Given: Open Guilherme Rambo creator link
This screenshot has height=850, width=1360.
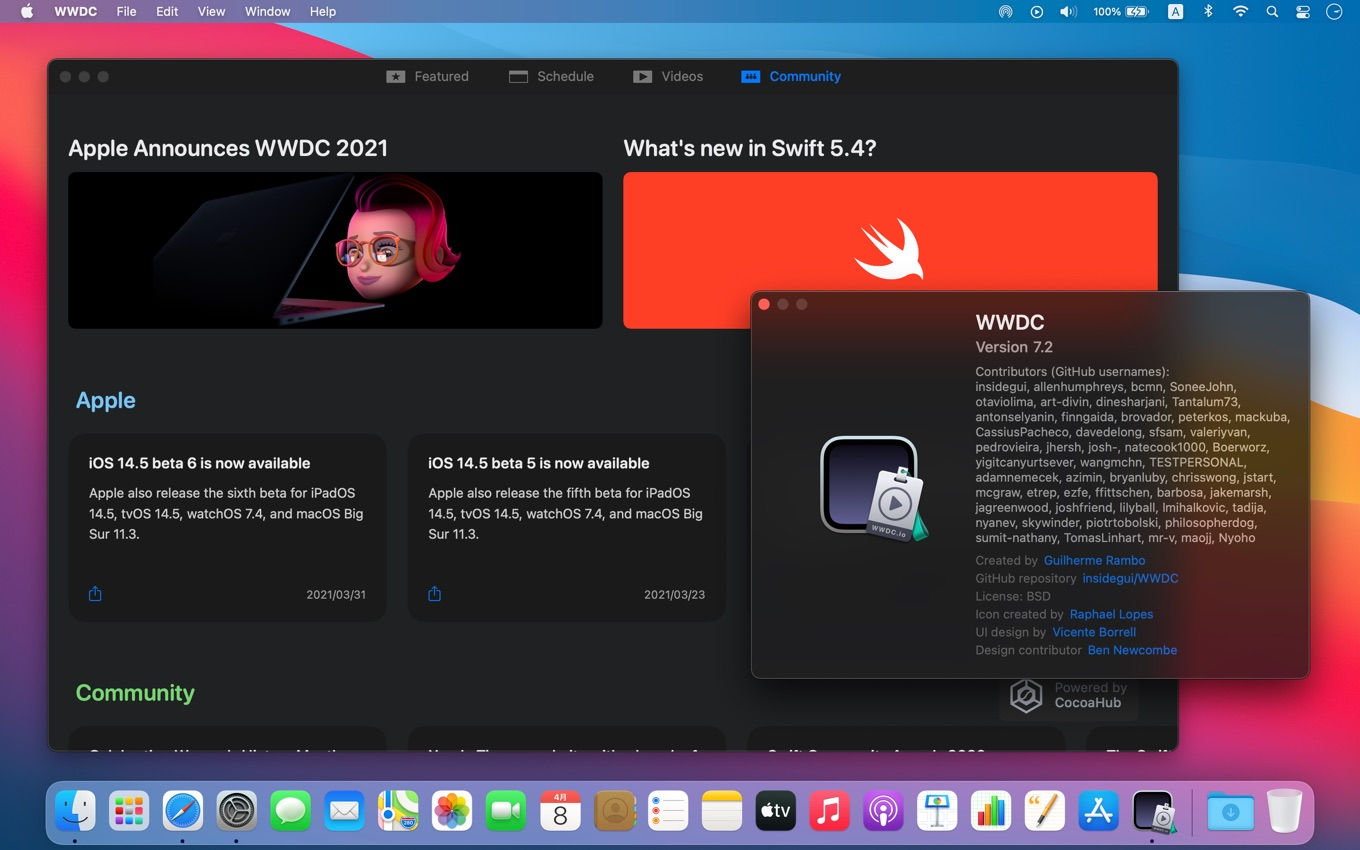Looking at the screenshot, I should click(x=1094, y=560).
